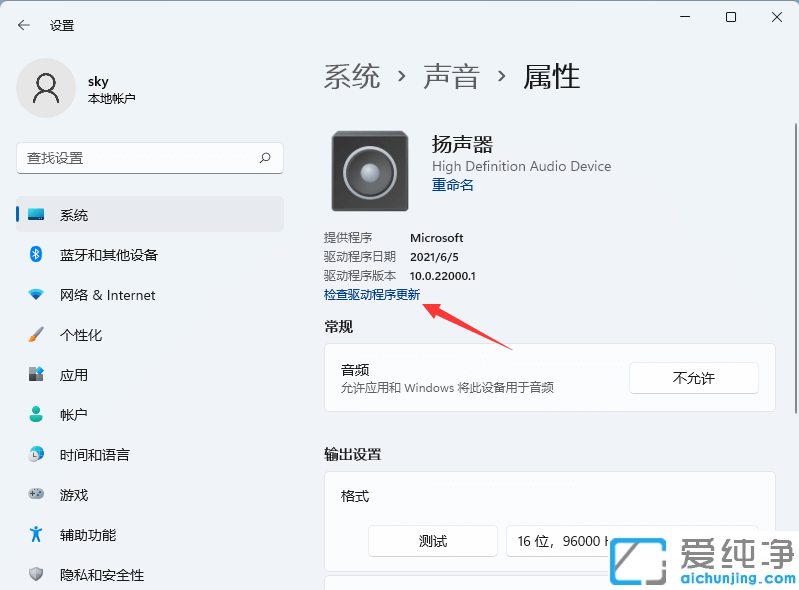The image size is (799, 590).
Task: Click 检查驱动程序更新 link
Action: coord(372,294)
